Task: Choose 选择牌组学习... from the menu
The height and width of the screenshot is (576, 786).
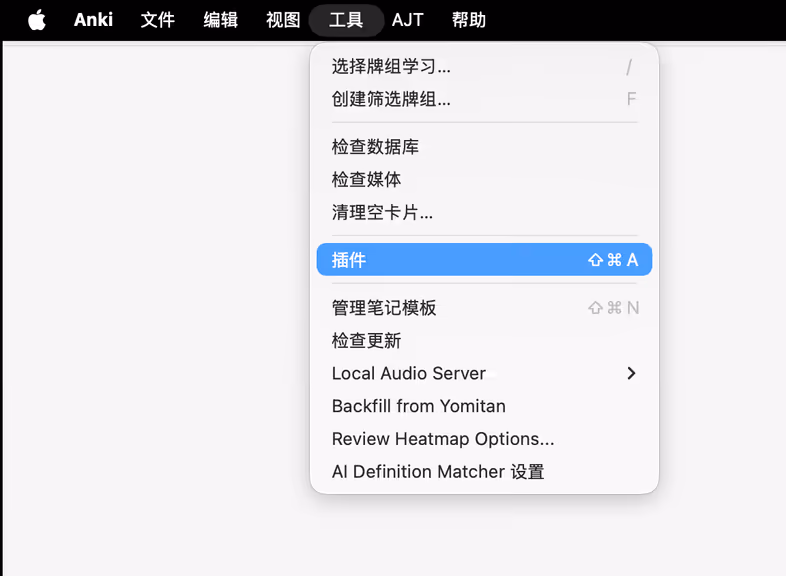Action: (x=484, y=66)
